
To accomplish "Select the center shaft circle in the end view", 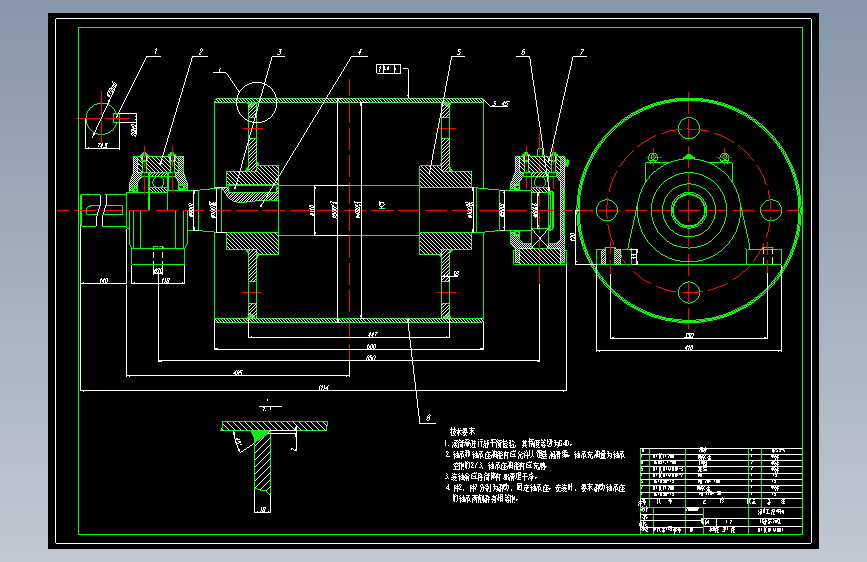I will (689, 210).
